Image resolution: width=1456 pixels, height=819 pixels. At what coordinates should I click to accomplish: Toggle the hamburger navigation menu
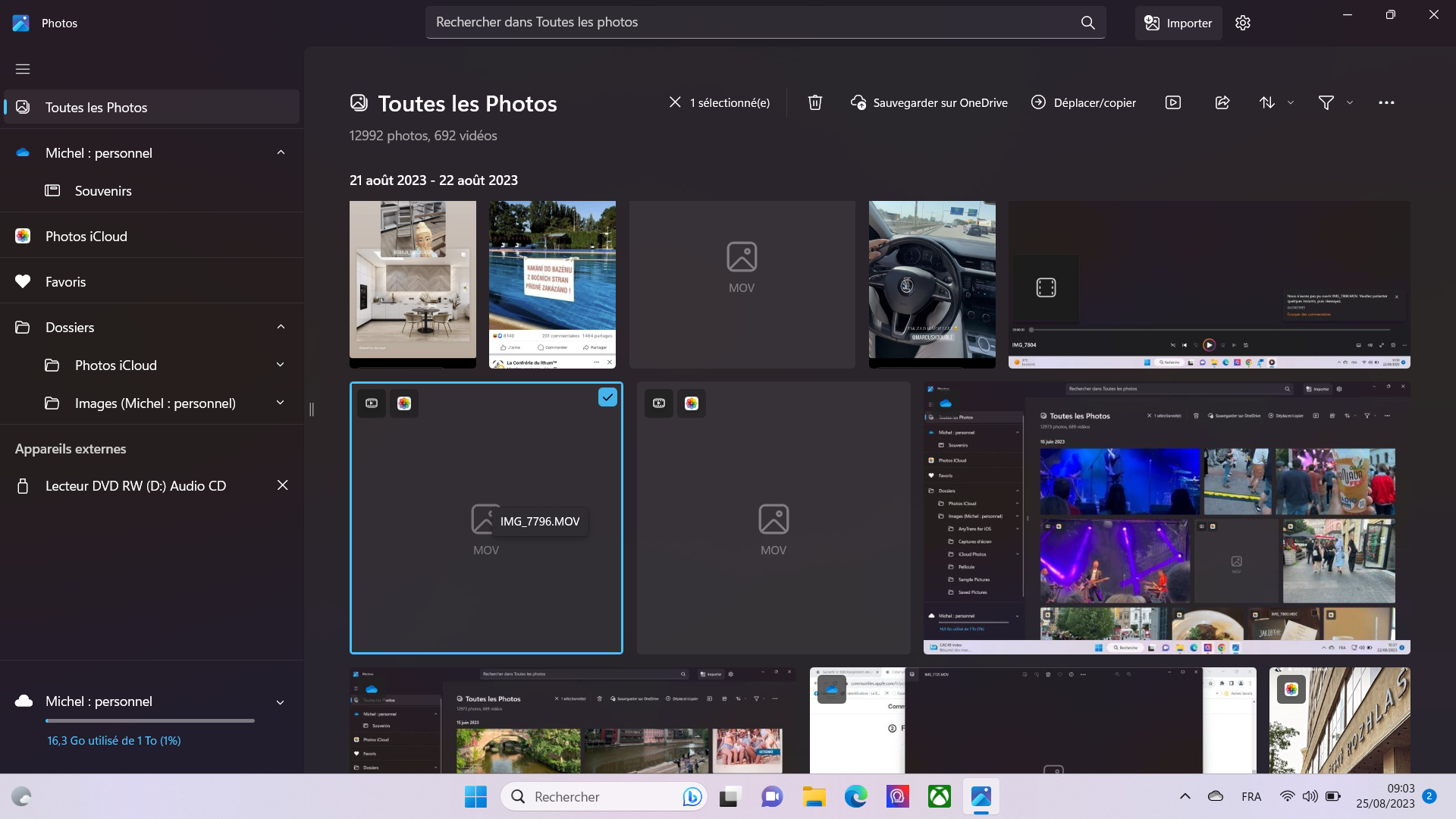[23, 69]
